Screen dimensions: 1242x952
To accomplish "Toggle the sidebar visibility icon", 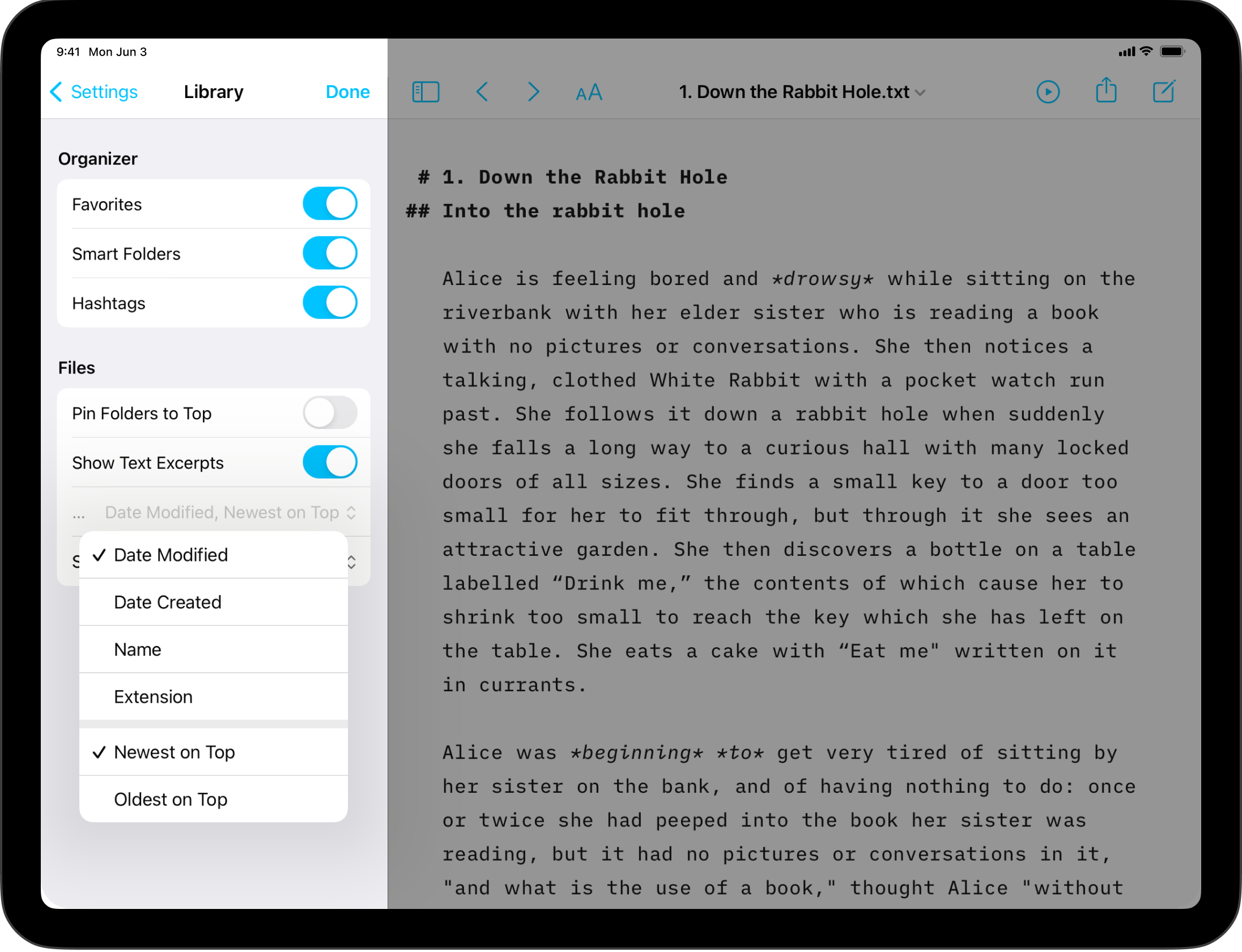I will point(426,91).
